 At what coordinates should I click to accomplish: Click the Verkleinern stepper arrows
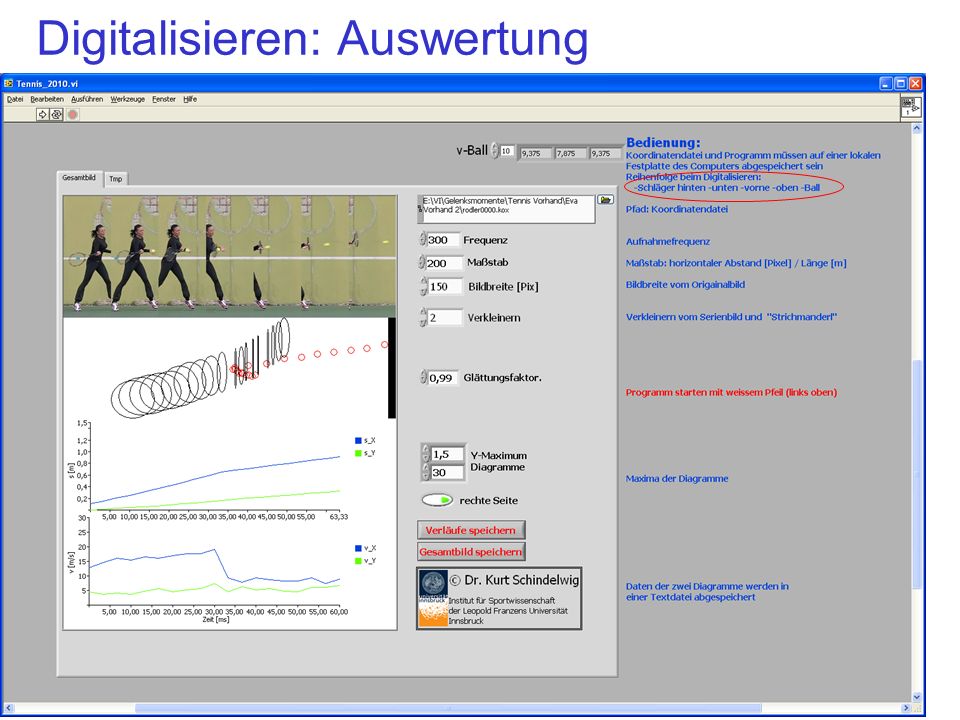pos(422,317)
